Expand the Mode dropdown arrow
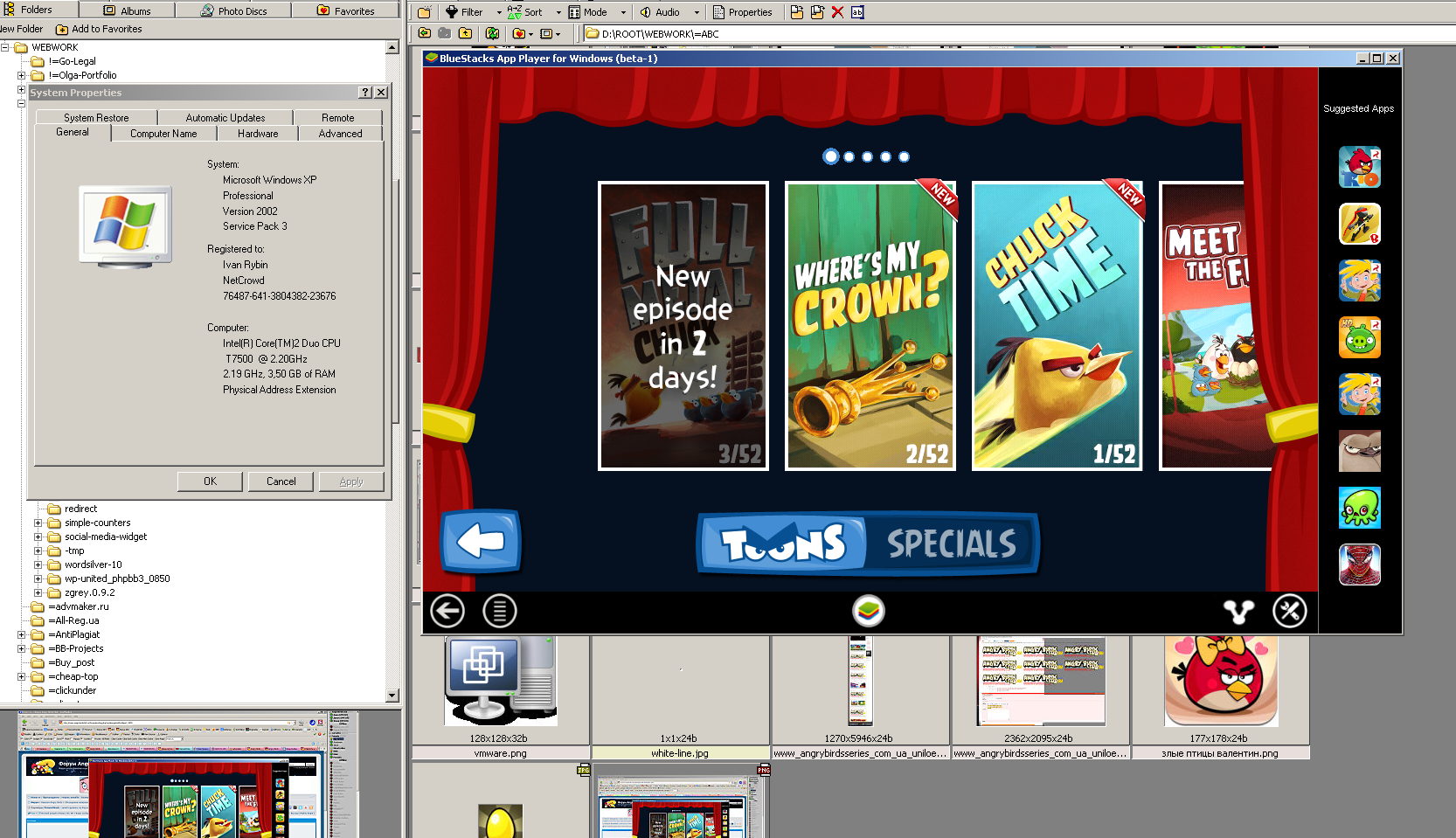The width and height of the screenshot is (1456, 838). click(x=623, y=12)
